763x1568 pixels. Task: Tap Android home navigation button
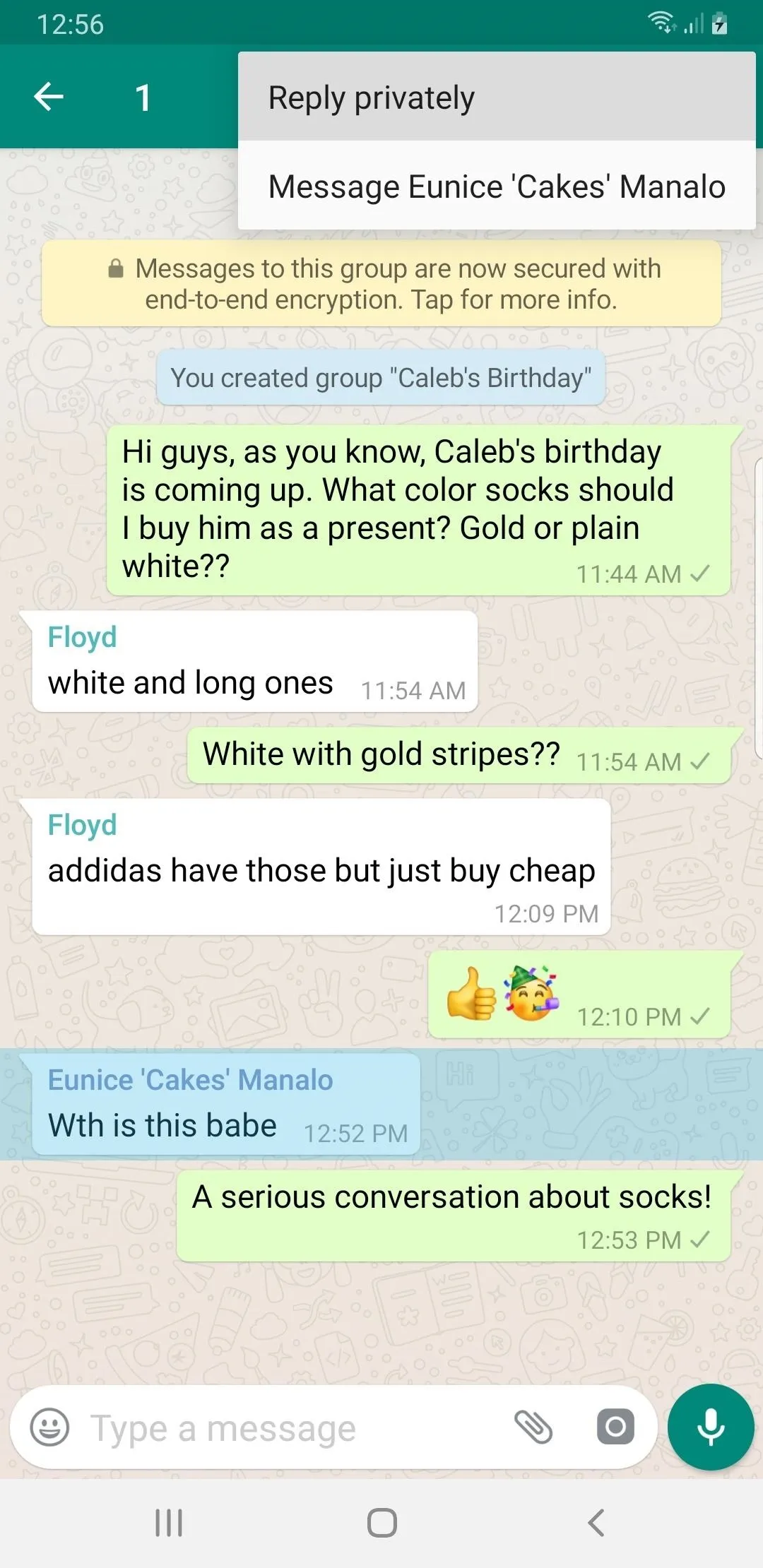pyautogui.click(x=381, y=1523)
